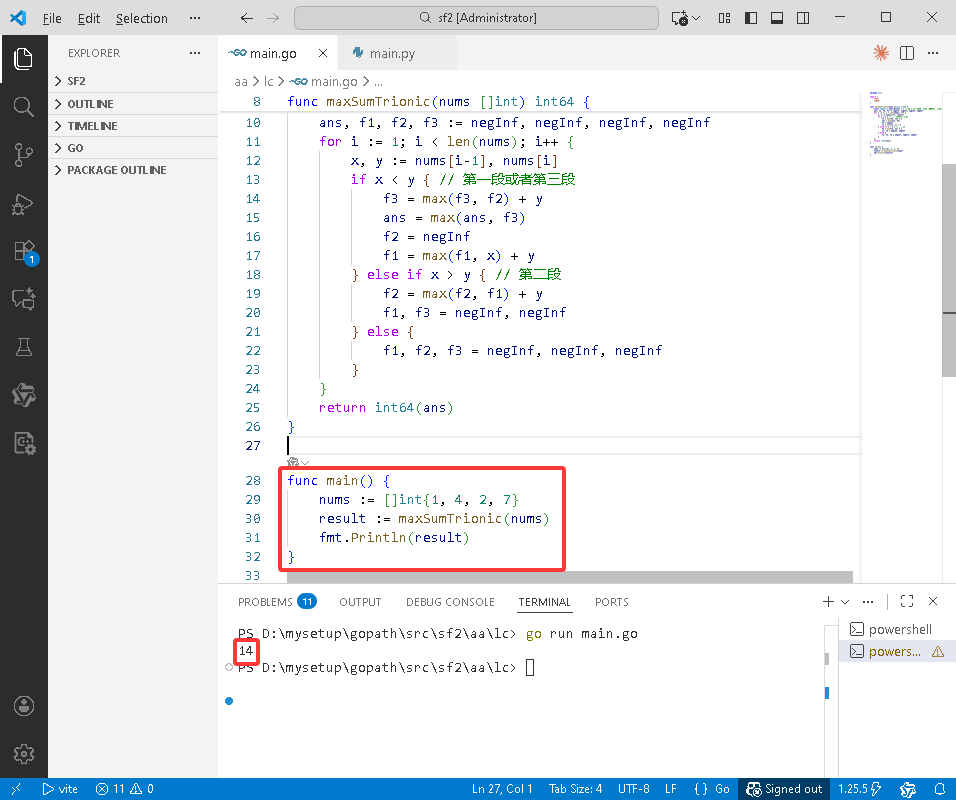Expand the PACKAGE OUTLINE section
The width and height of the screenshot is (956, 800).
[x=133, y=170]
